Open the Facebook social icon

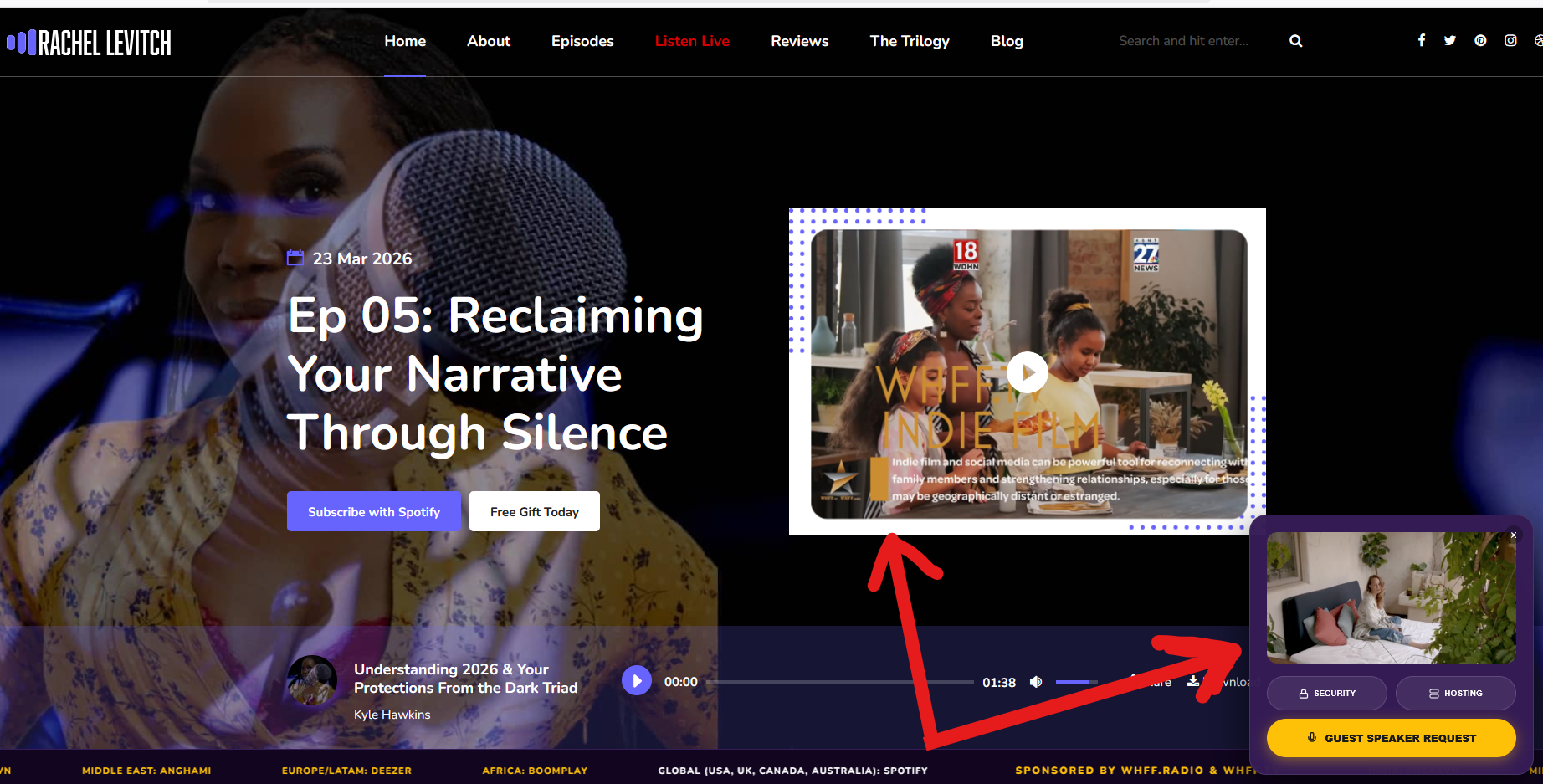pos(1421,40)
